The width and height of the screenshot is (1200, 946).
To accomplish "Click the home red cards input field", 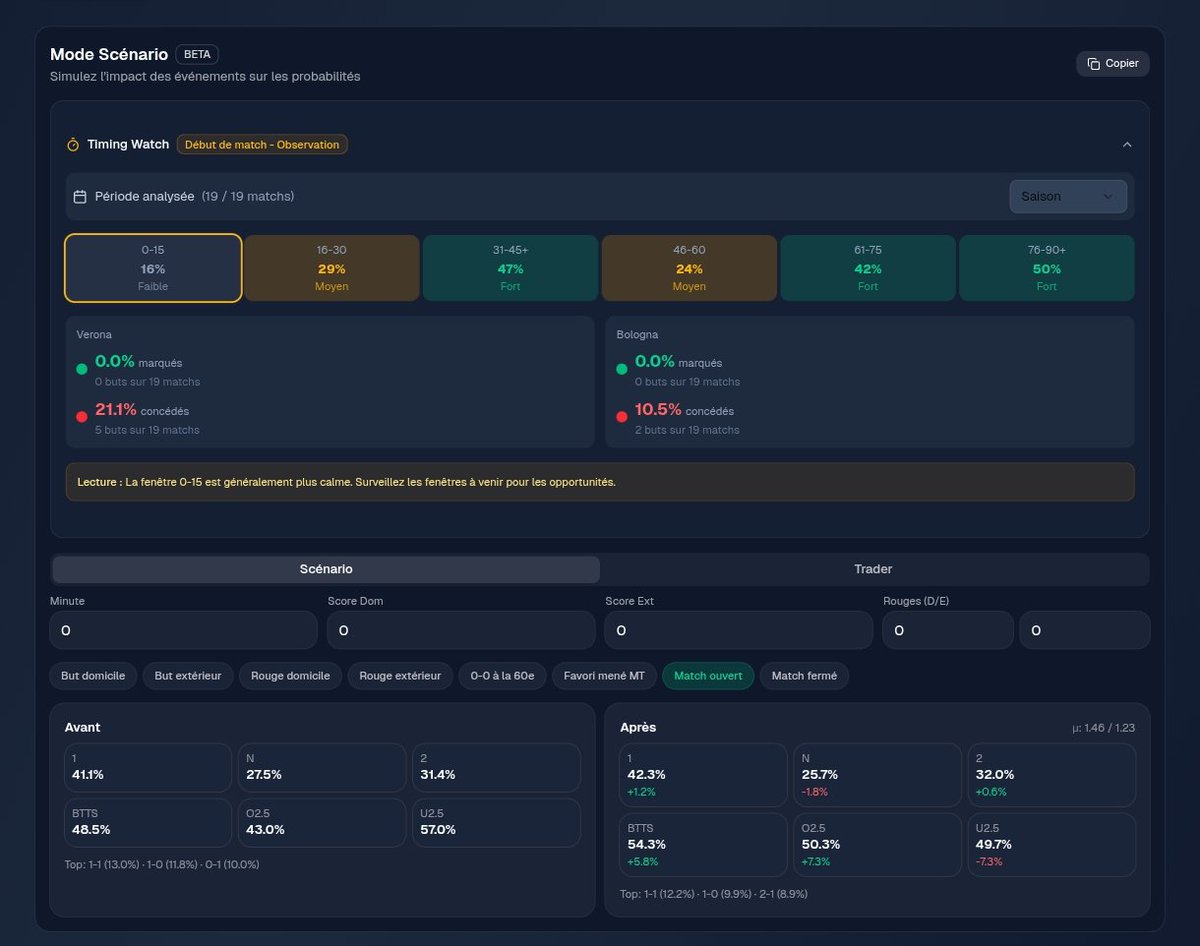I will [x=948, y=630].
